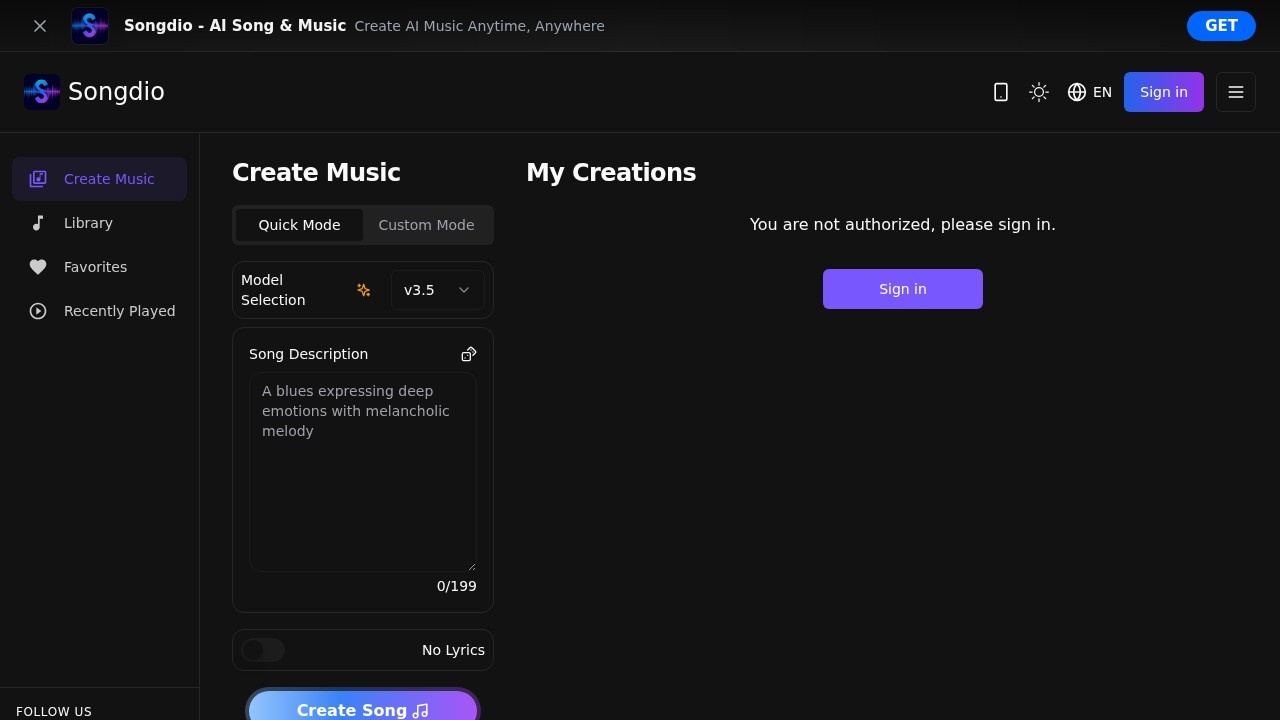Viewport: 1280px width, 720px height.
Task: Open Create Music in the sidebar
Action: (x=99, y=179)
